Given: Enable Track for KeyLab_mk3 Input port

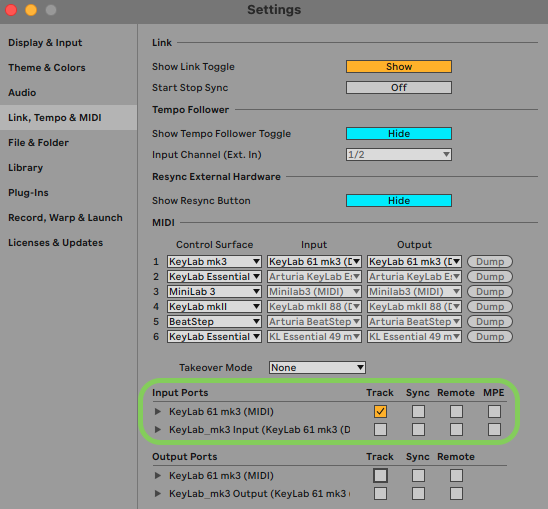Looking at the screenshot, I should pos(380,429).
